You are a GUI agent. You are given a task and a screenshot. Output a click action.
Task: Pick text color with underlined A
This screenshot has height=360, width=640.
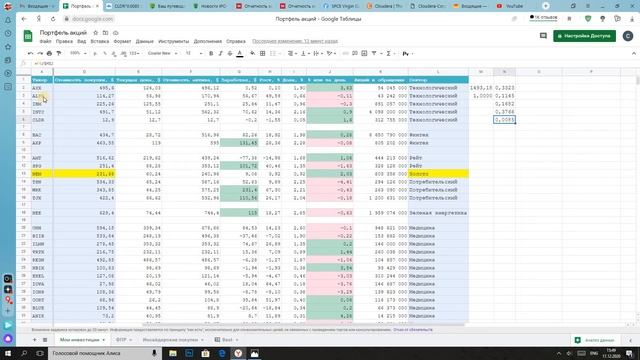[240, 53]
